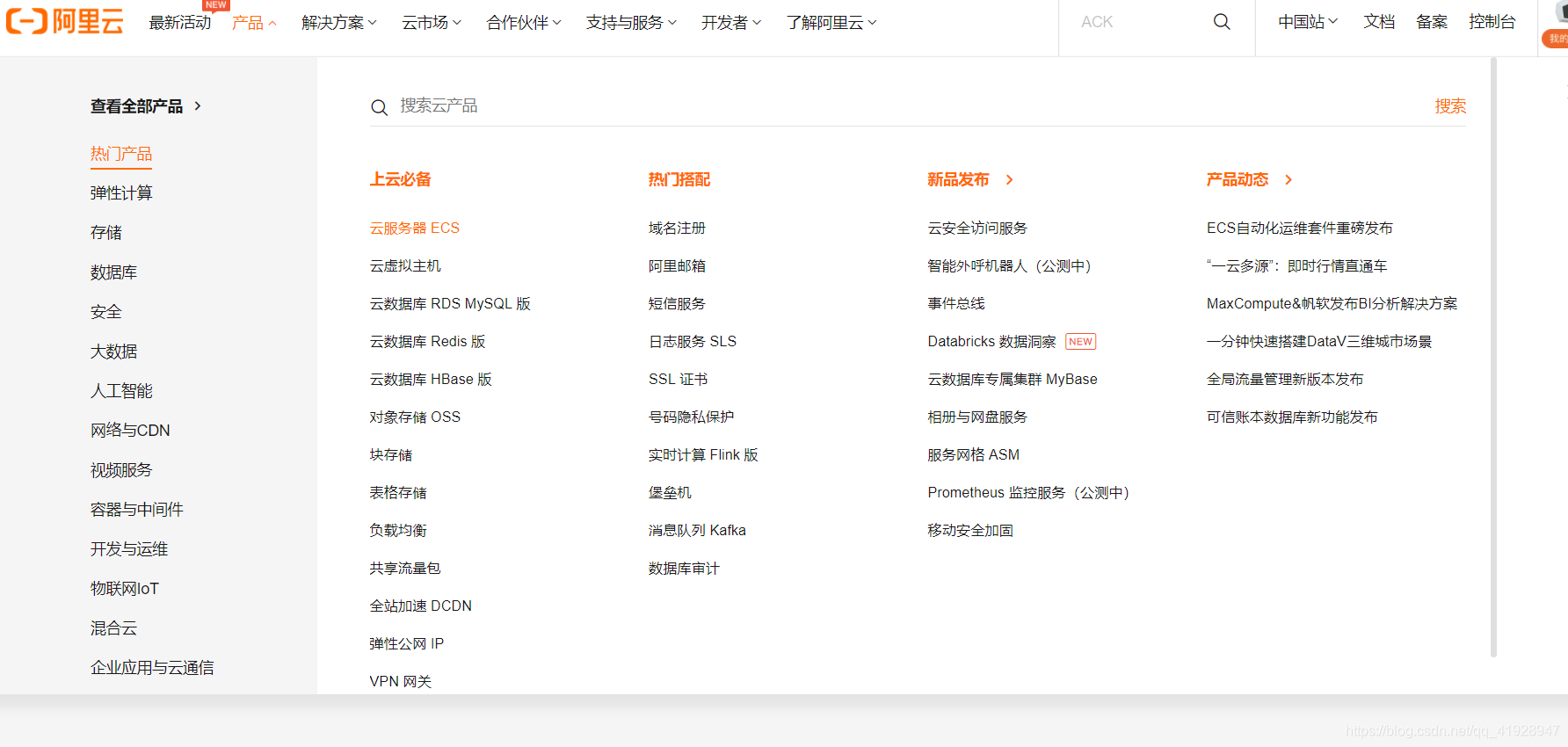Open 云虚拟主机 product link
Image resolution: width=1568 pixels, height=747 pixels.
pyautogui.click(x=405, y=266)
